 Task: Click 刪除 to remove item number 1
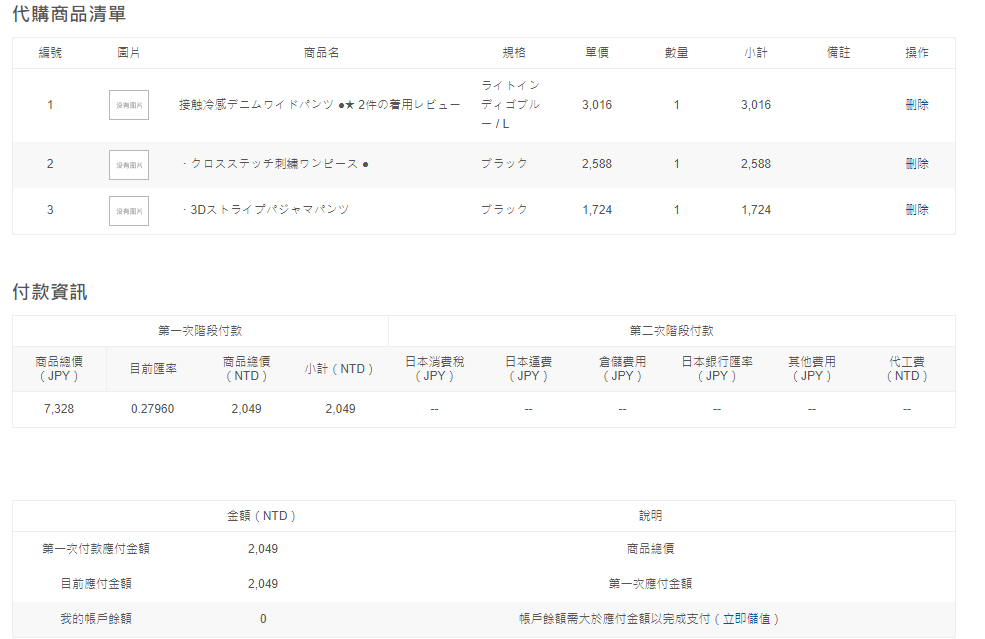919,104
